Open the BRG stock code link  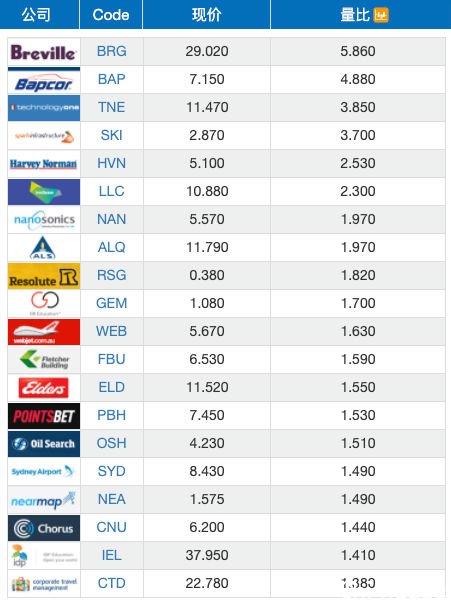point(112,51)
